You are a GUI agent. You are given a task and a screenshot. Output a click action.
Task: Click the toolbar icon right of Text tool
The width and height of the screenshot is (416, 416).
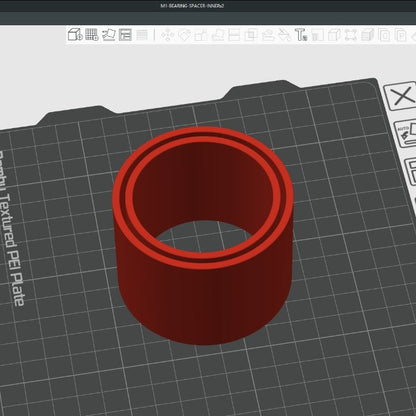click(x=318, y=35)
